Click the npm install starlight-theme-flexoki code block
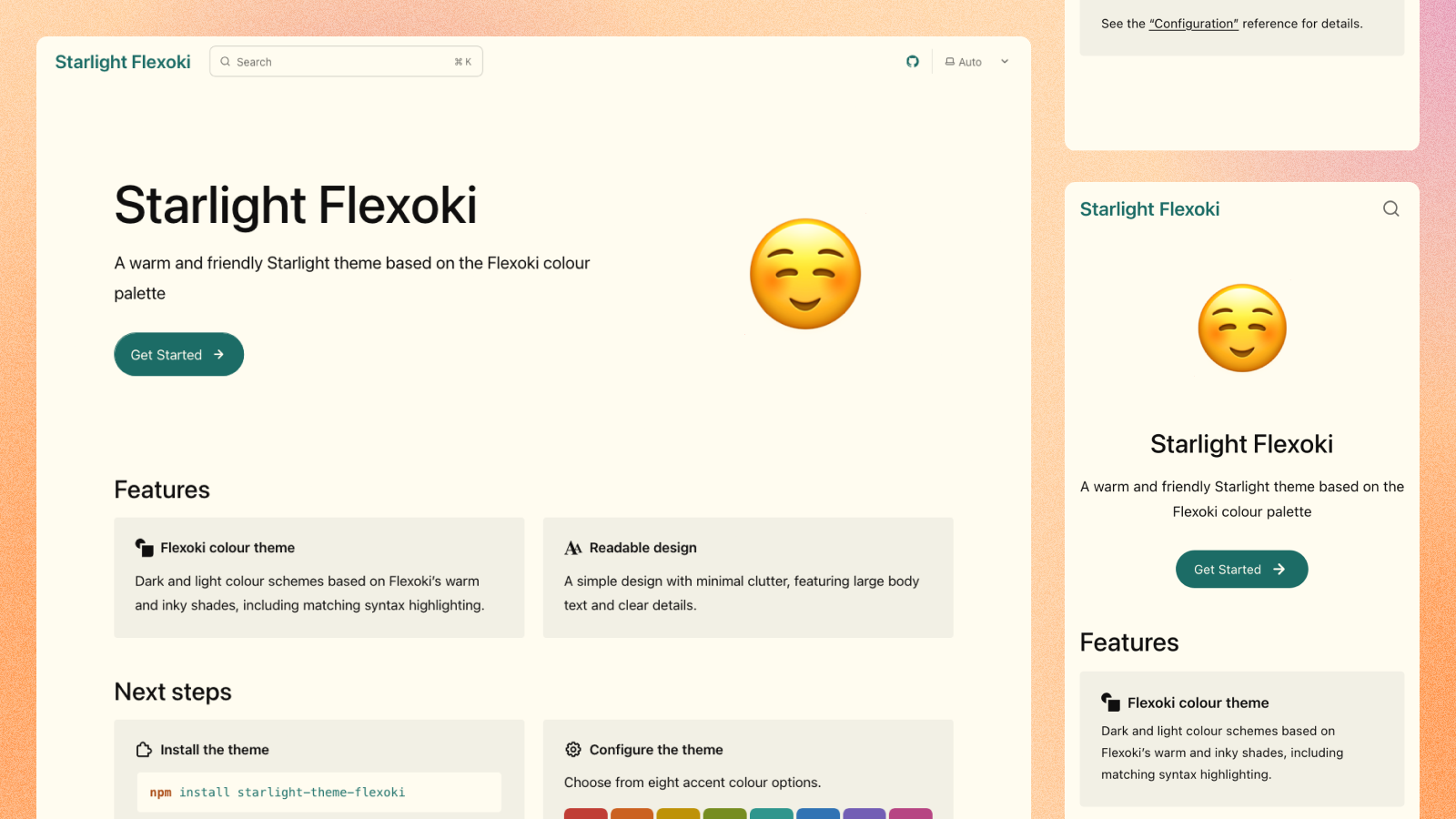The width and height of the screenshot is (1456, 819). coord(318,793)
